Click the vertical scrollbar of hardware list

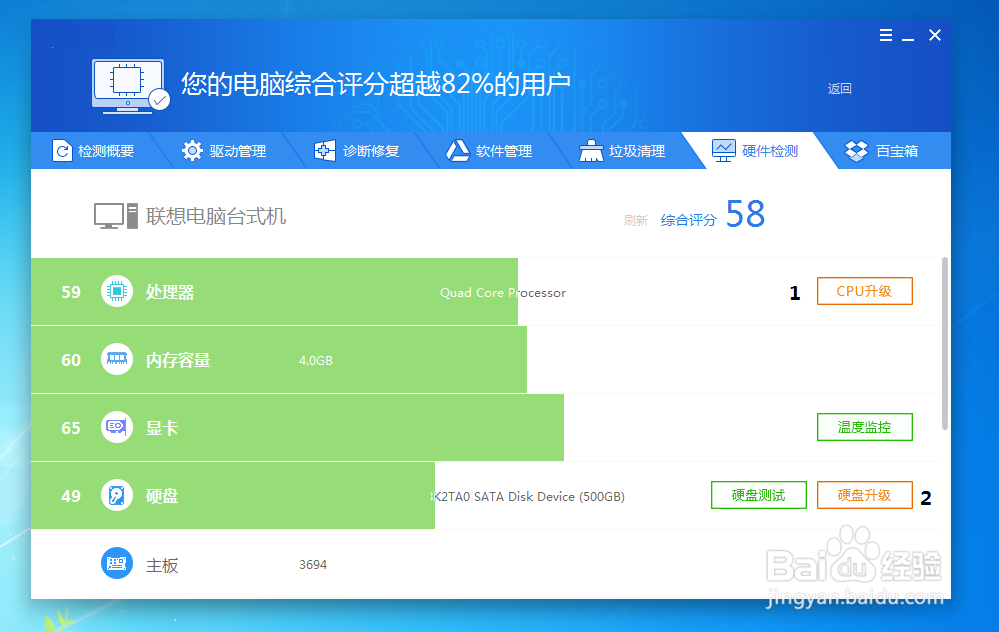tap(945, 344)
